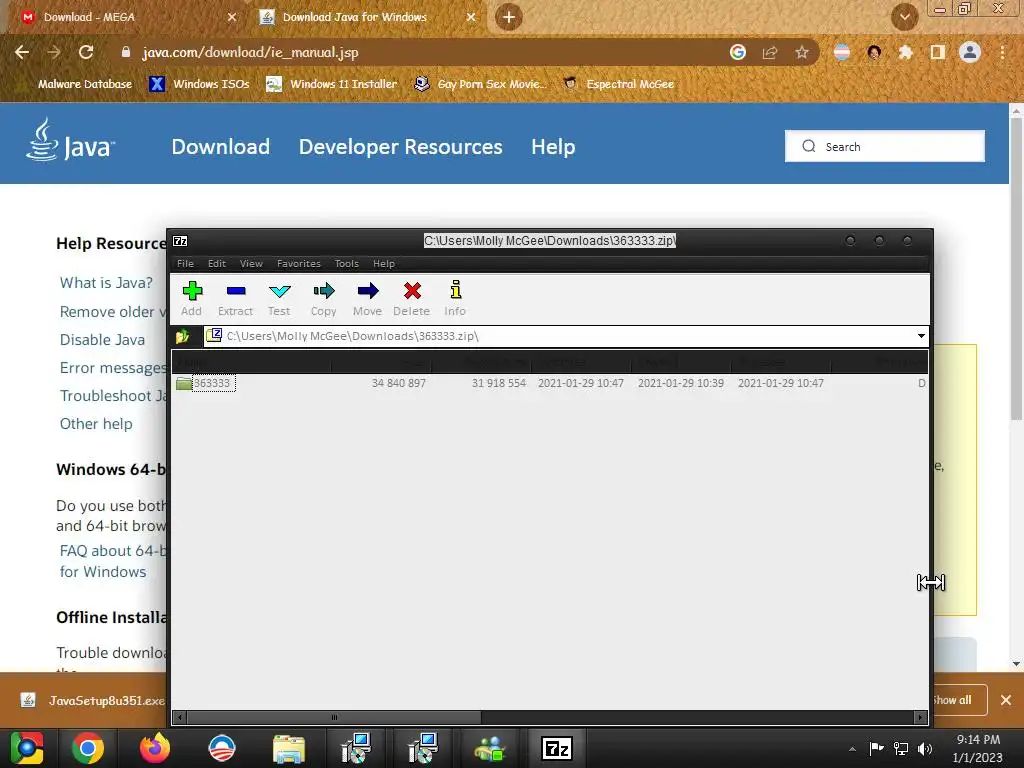Screen dimensions: 1024x768
Task: Go back in Chrome
Action: (x=22, y=52)
